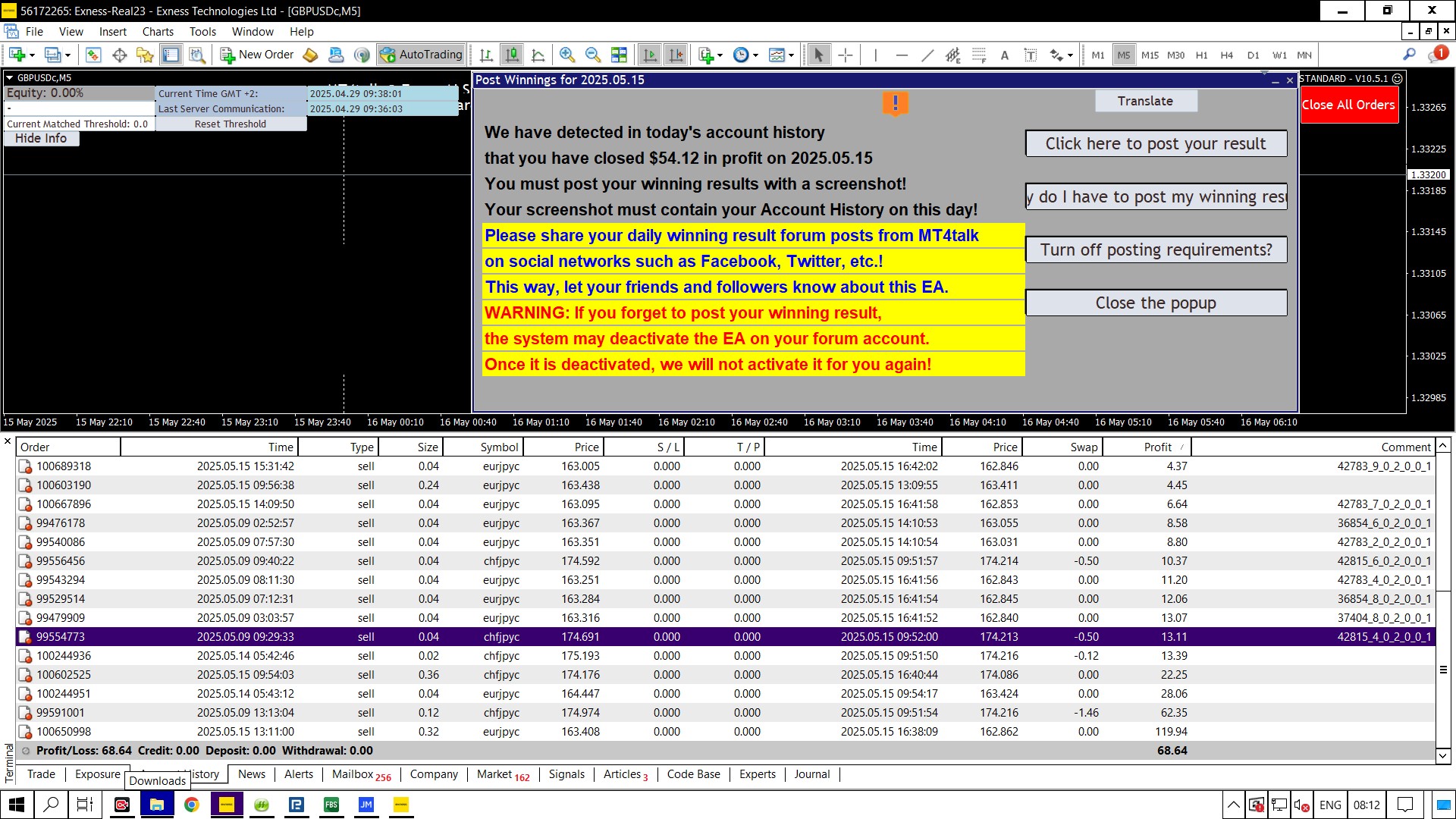Select the Crosshair cursor tool
This screenshot has height=819, width=1456.
(845, 55)
